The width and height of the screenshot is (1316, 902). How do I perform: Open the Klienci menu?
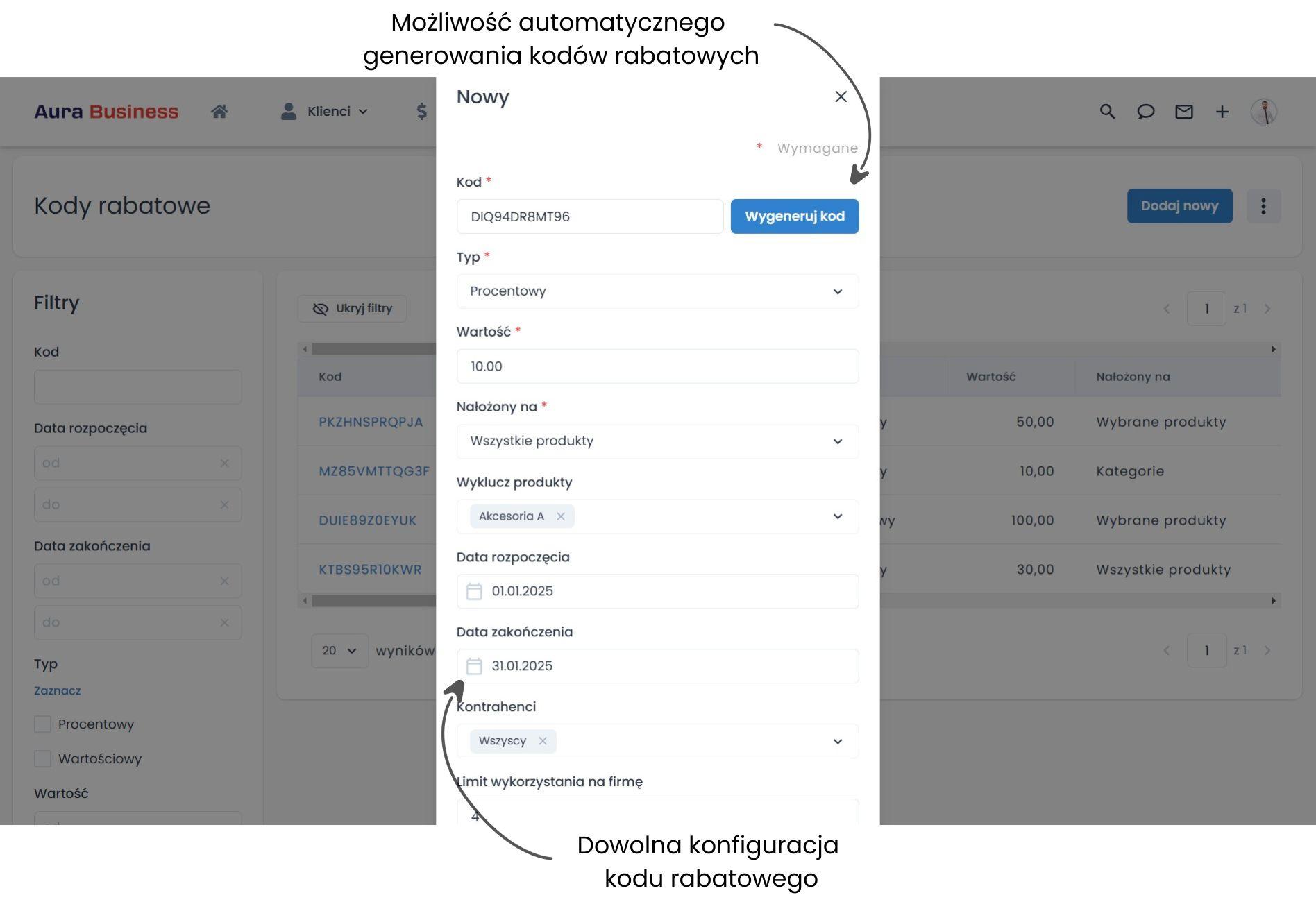point(323,112)
